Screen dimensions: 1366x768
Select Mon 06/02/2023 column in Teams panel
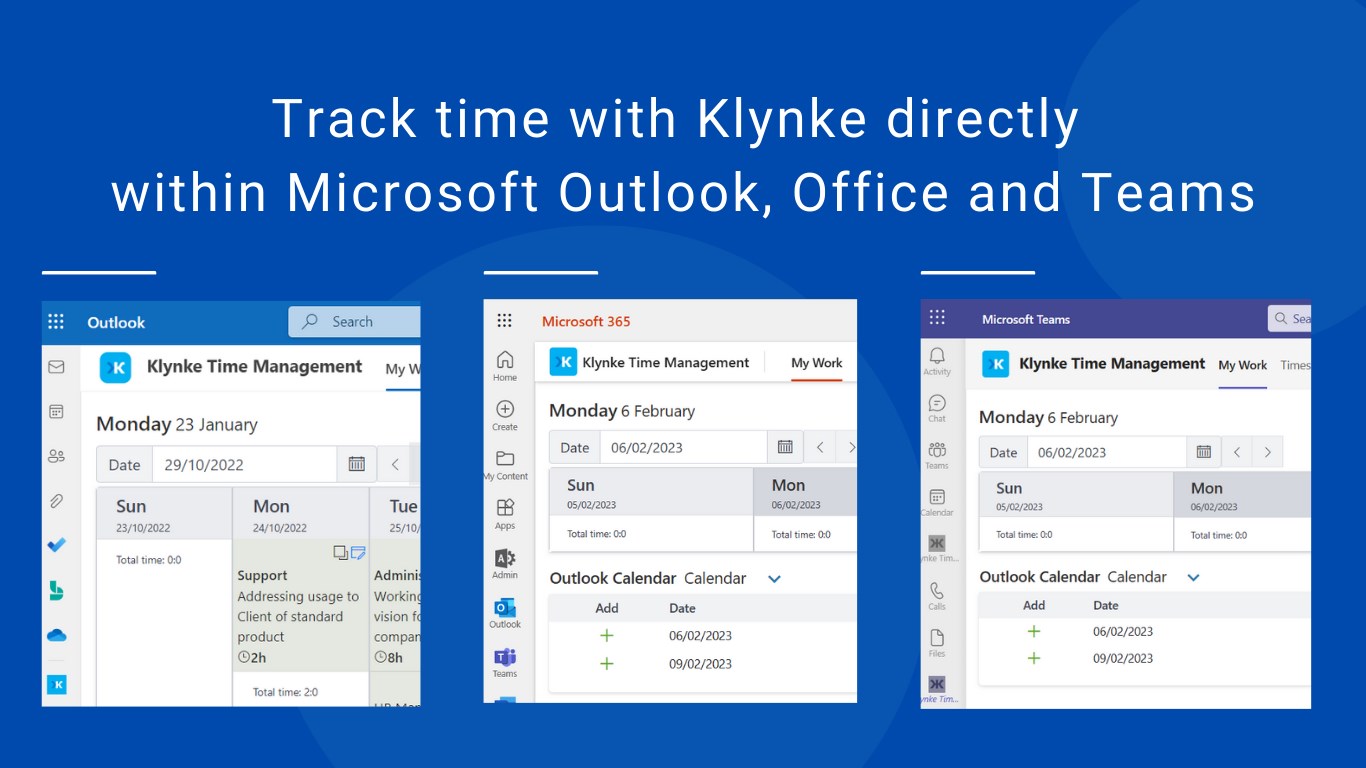tap(1243, 495)
